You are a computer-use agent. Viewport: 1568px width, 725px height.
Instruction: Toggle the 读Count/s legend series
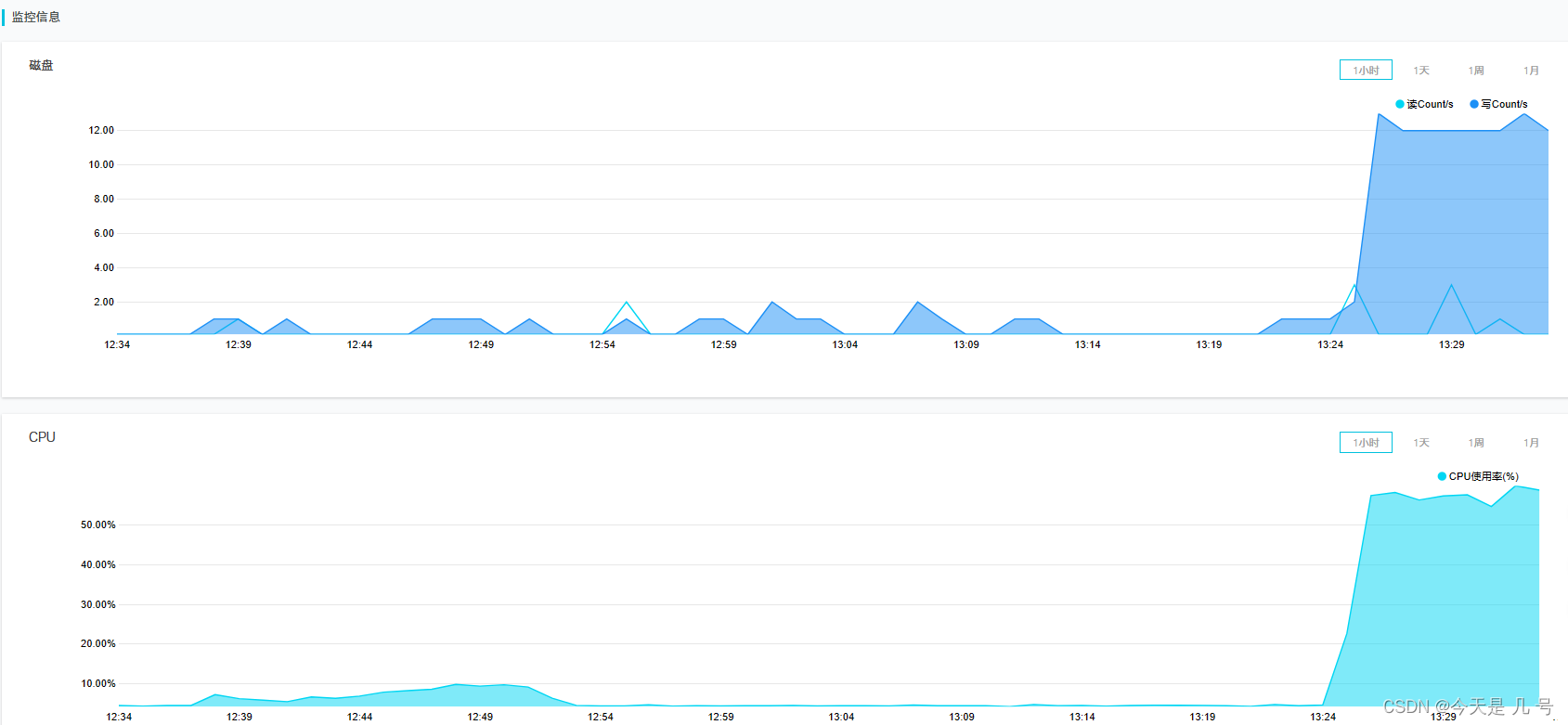[x=1424, y=104]
